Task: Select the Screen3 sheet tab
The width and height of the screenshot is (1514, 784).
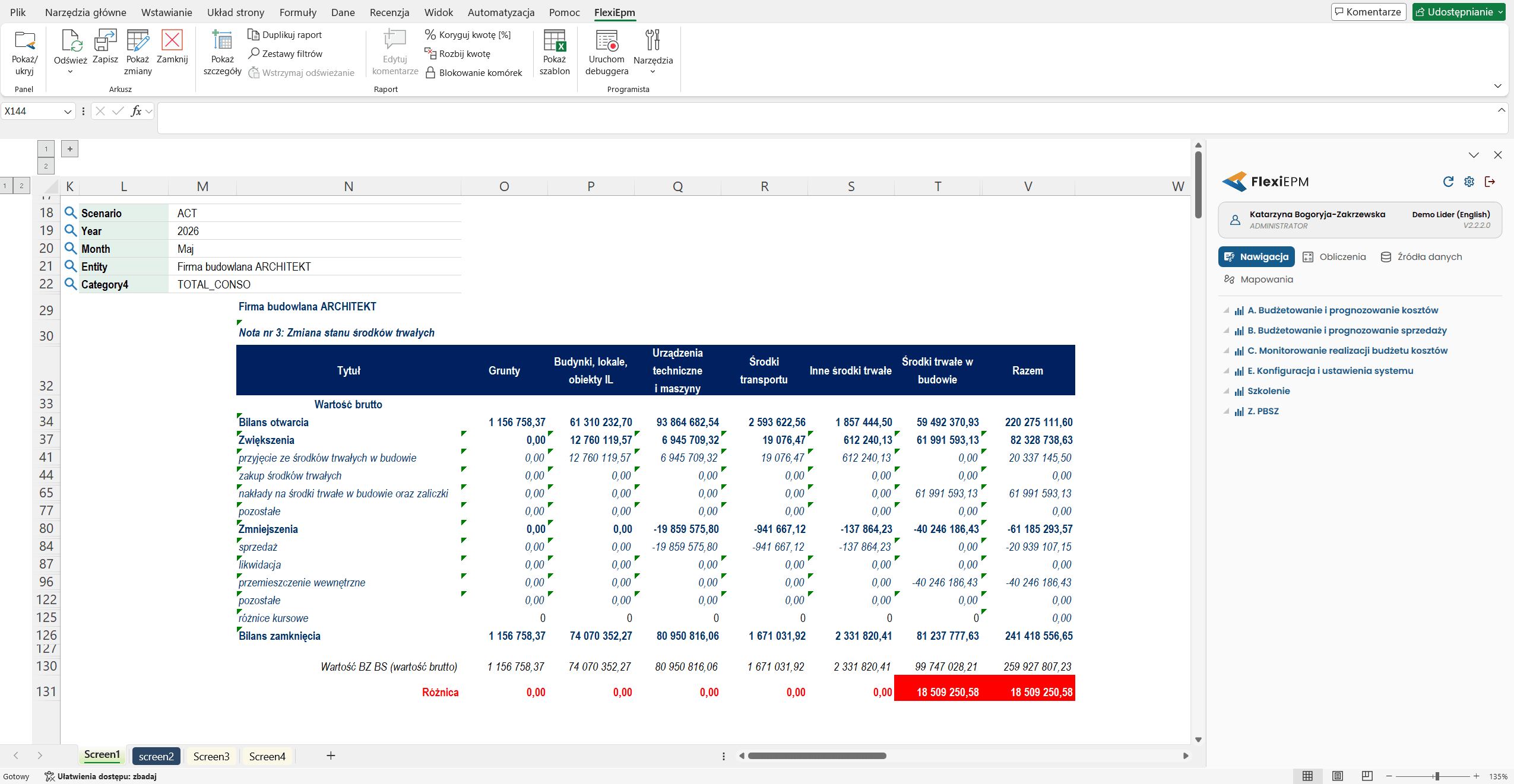Action: [x=211, y=756]
